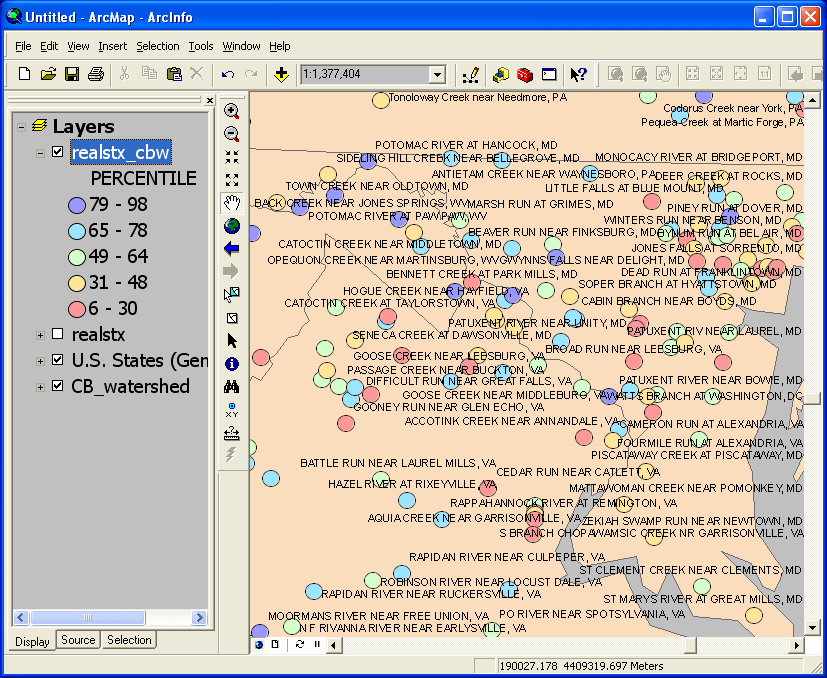Collapse the realstx_cbw layer legend
The image size is (827, 678).
point(41,153)
